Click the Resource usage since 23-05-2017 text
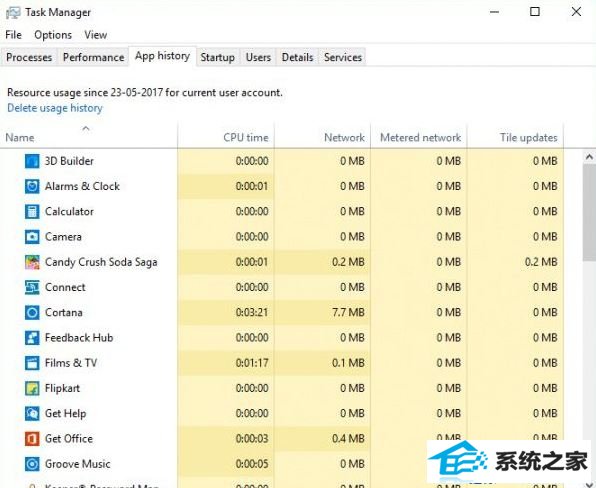 tap(144, 93)
